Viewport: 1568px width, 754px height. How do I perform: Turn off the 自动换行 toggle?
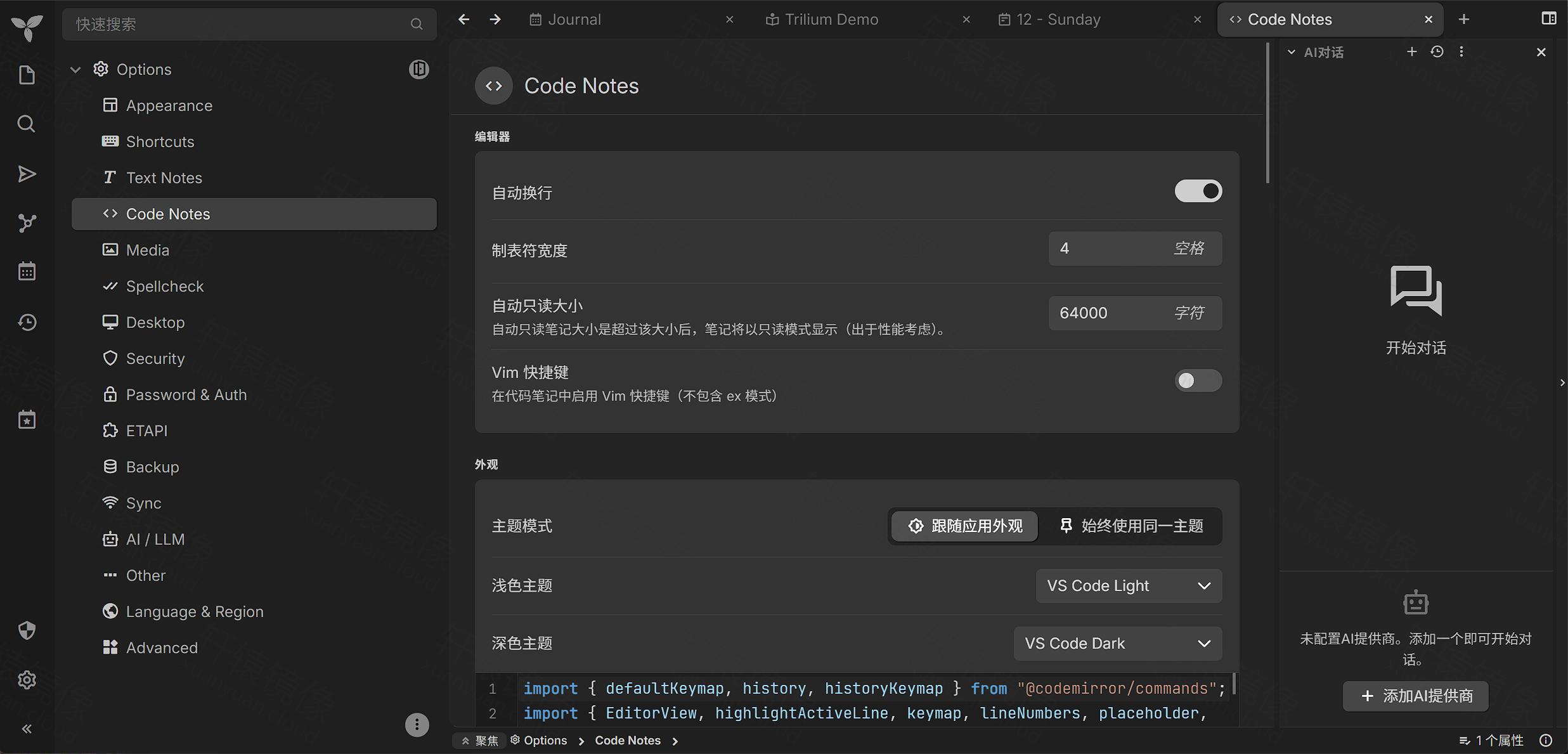(x=1198, y=191)
